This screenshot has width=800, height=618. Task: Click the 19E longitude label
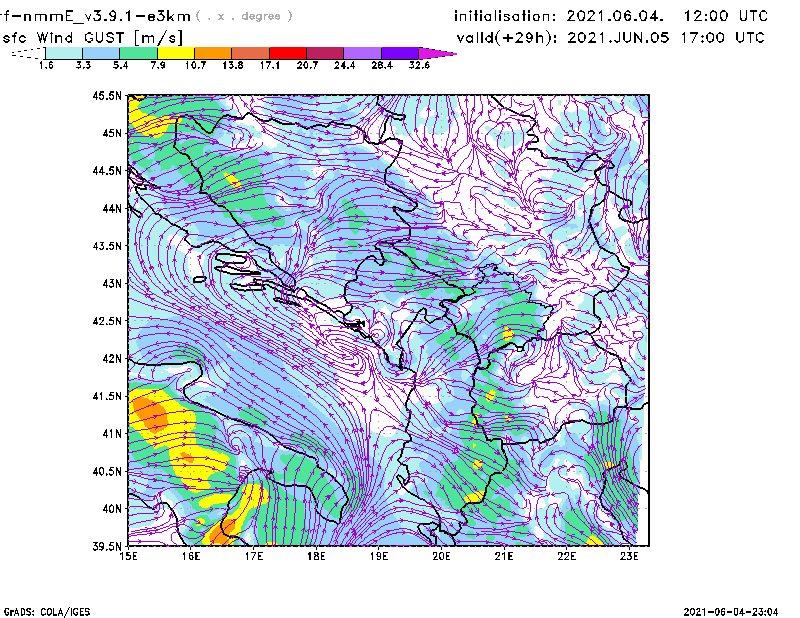(x=379, y=556)
